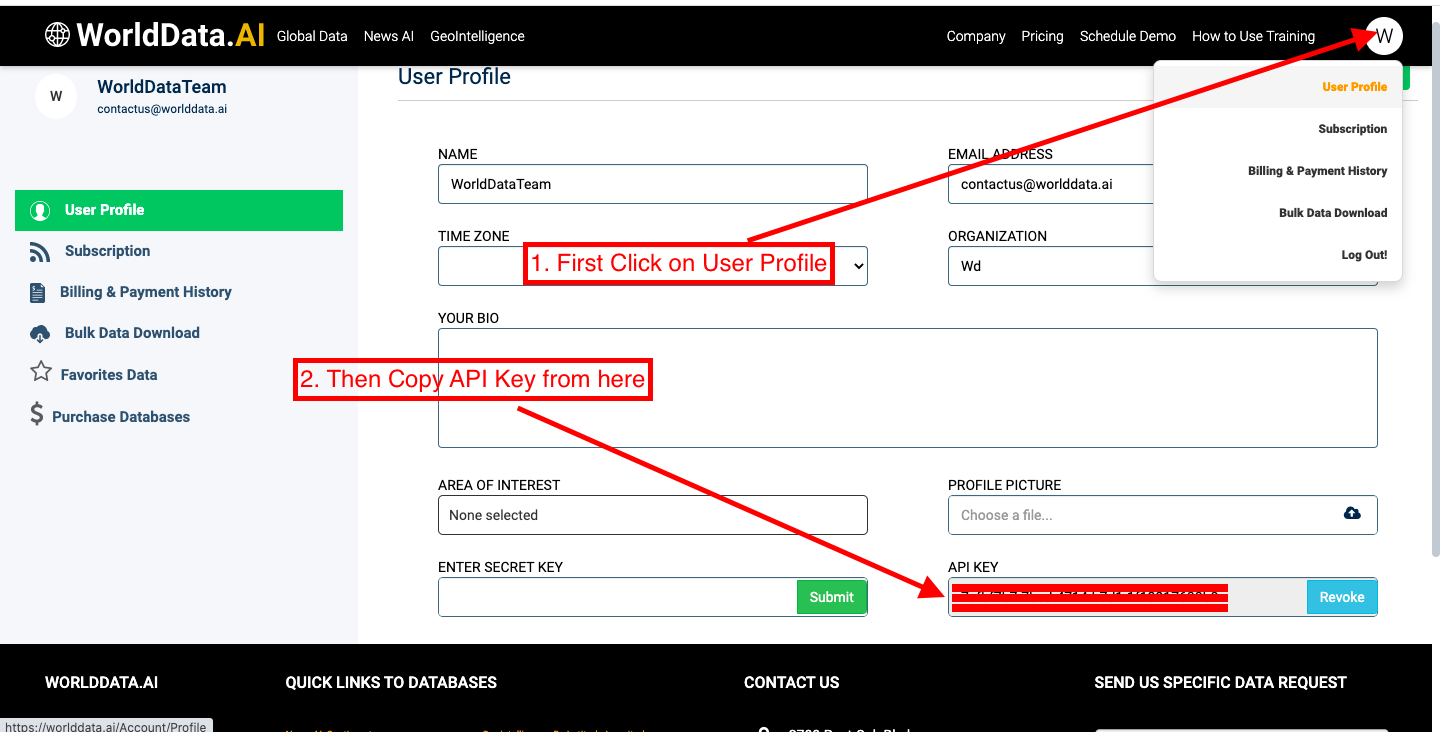This screenshot has height=732, width=1440.
Task: Click into the Name input field
Action: [x=652, y=184]
